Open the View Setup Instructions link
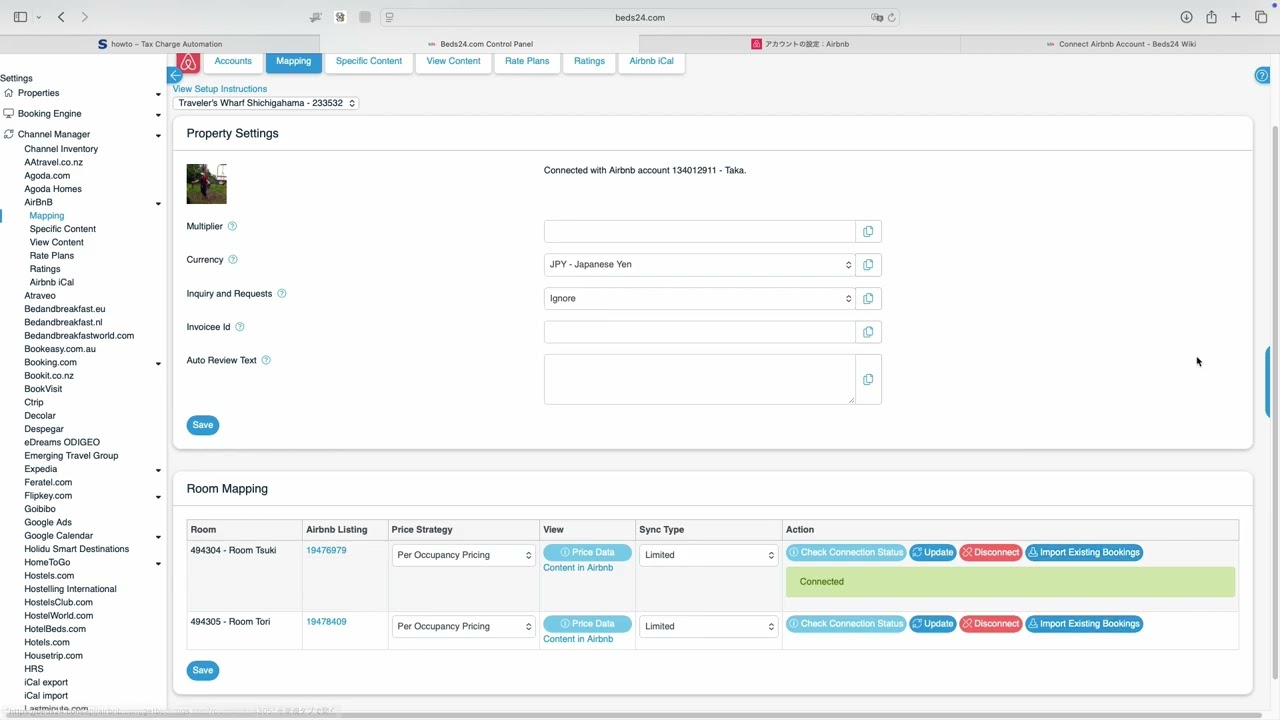Viewport: 1280px width, 720px height. click(x=220, y=89)
